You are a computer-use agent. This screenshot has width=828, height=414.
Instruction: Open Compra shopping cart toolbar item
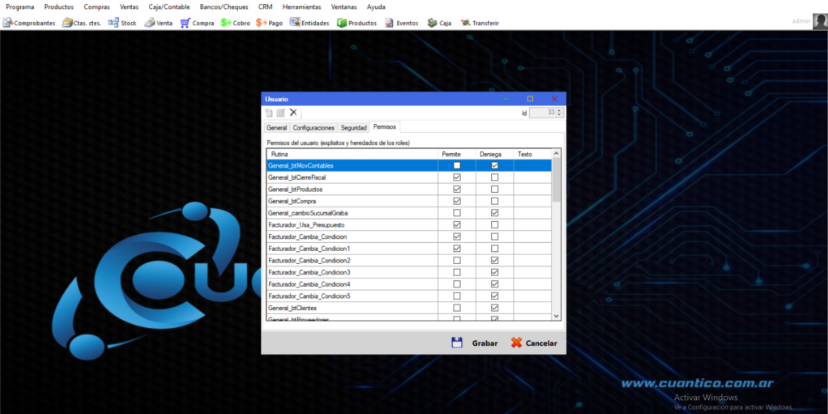(197, 23)
